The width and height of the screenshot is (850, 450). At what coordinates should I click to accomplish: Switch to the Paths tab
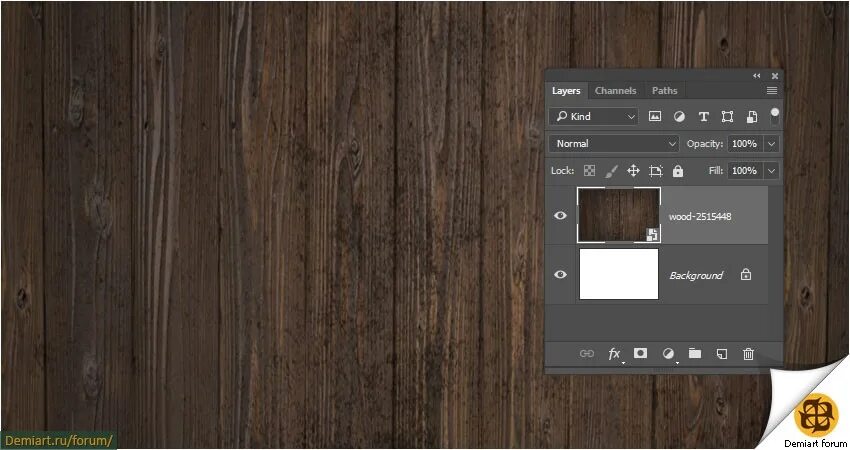665,91
